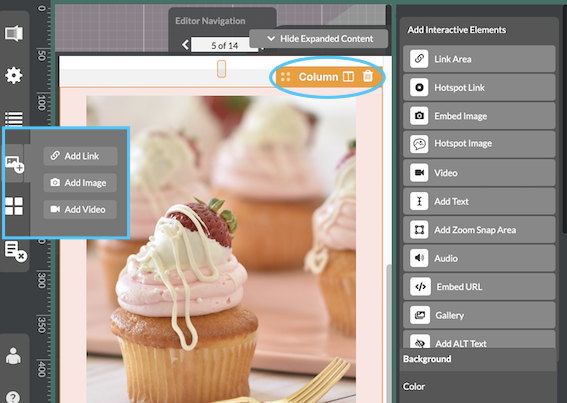Open the list view icon in sidebar
The image size is (567, 403).
pyautogui.click(x=14, y=118)
